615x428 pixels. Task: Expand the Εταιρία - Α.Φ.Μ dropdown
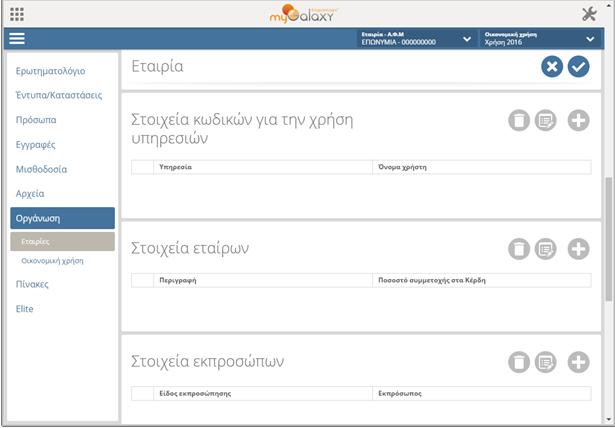(x=467, y=39)
